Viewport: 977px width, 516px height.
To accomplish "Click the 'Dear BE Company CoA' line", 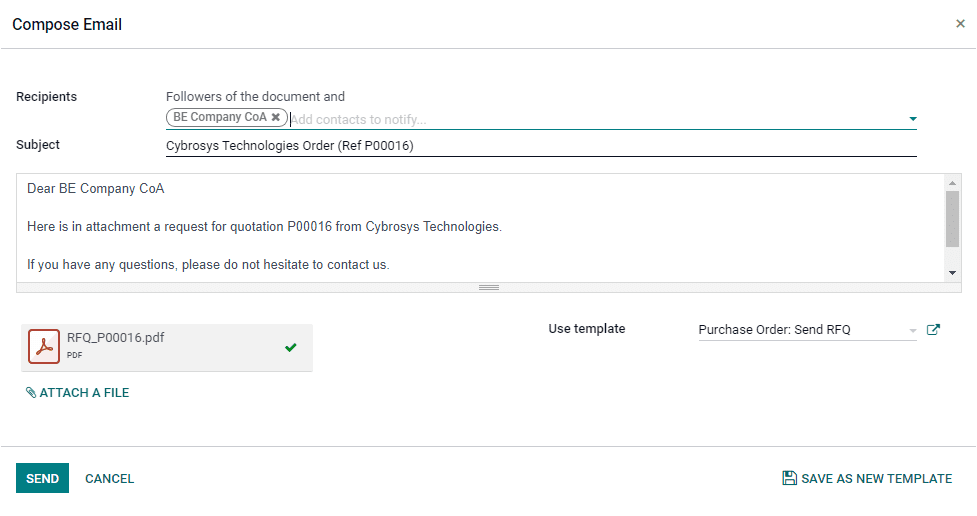I will [95, 189].
